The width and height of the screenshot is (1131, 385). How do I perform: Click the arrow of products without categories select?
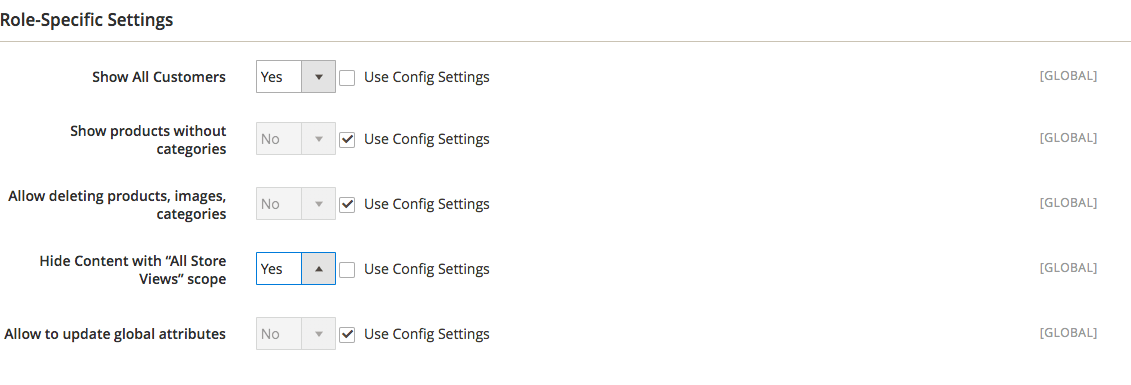(319, 138)
